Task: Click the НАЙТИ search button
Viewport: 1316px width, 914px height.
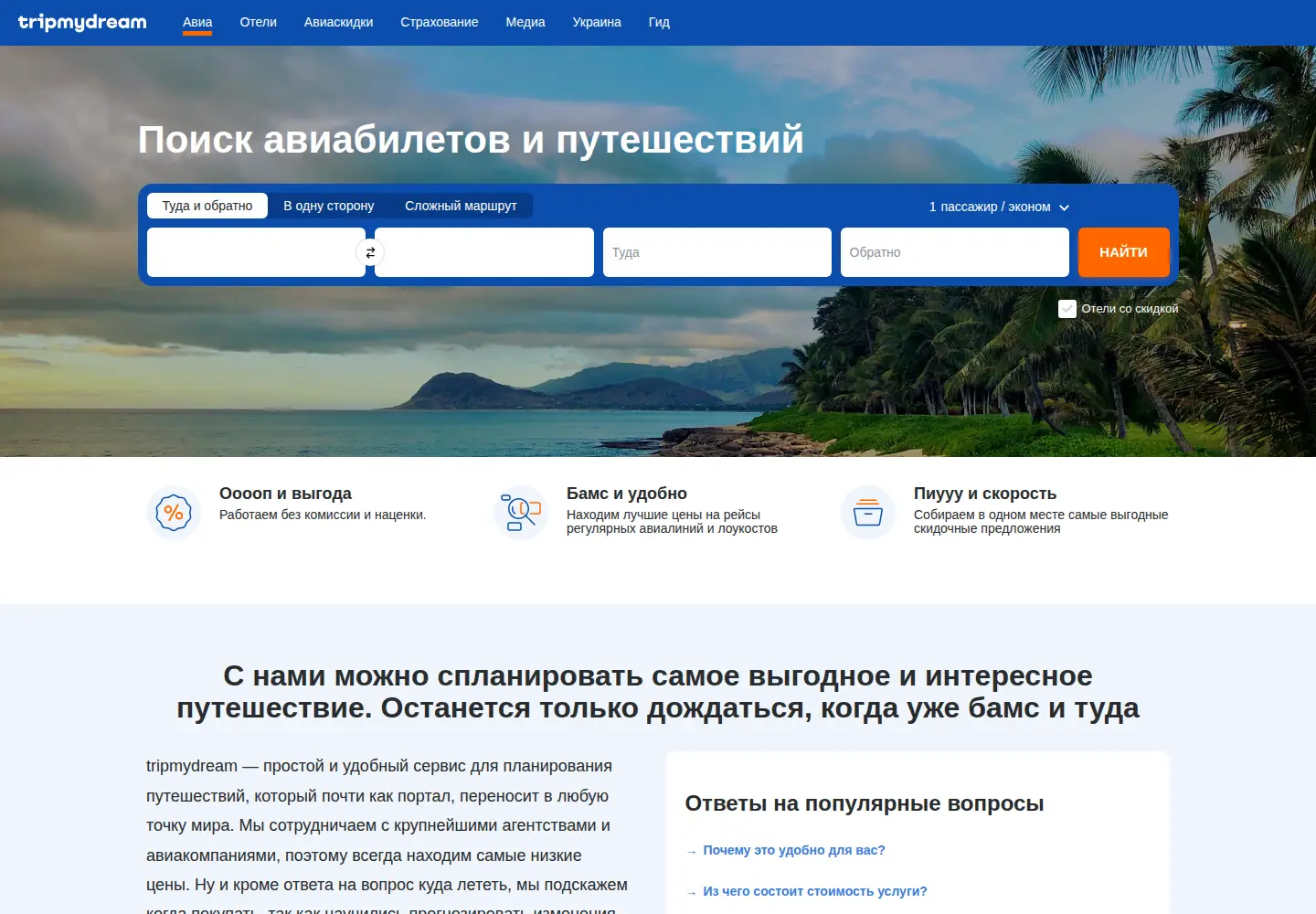Action: pos(1123,252)
